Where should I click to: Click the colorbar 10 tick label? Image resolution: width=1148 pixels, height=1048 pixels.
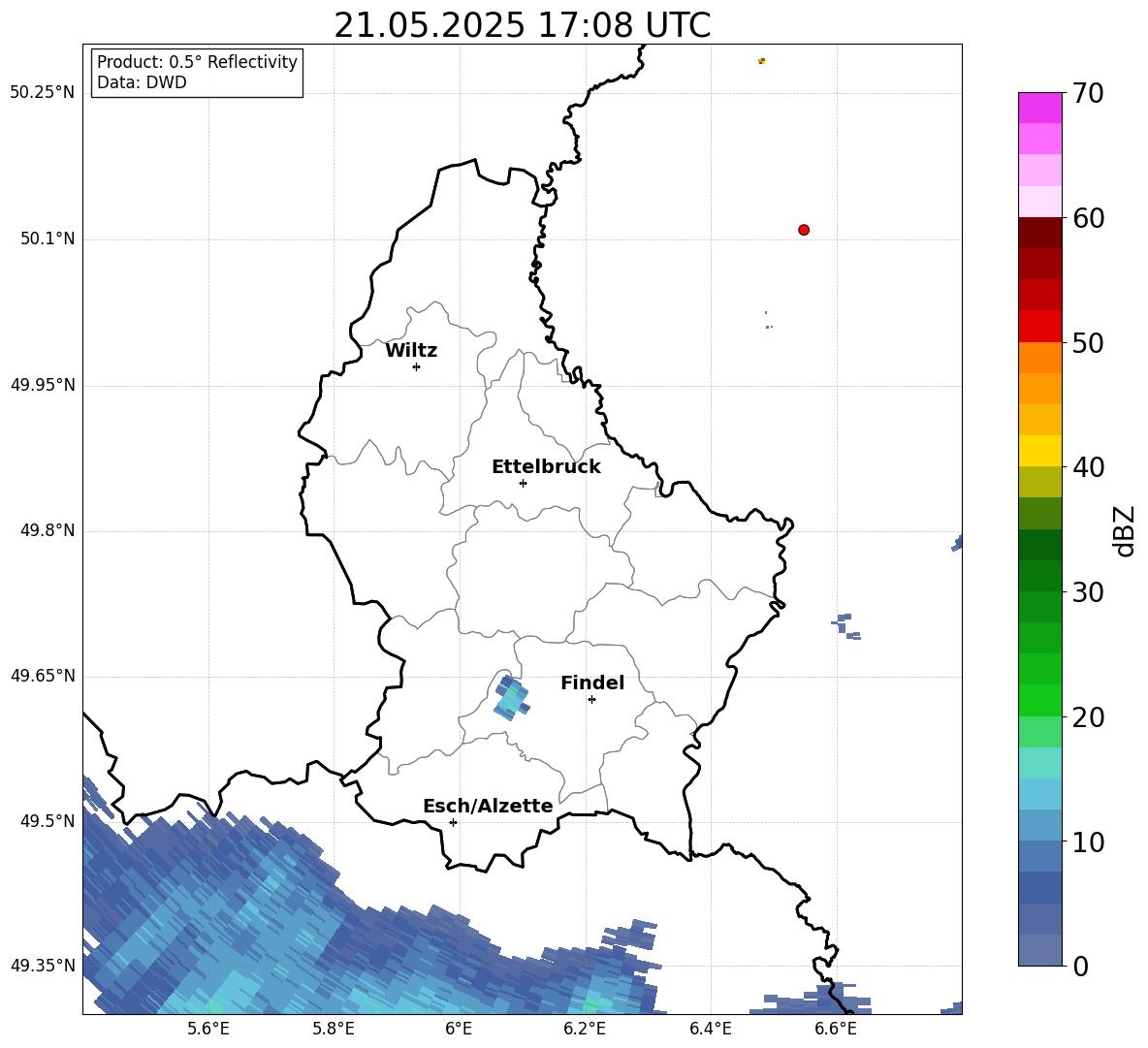coord(1088,842)
